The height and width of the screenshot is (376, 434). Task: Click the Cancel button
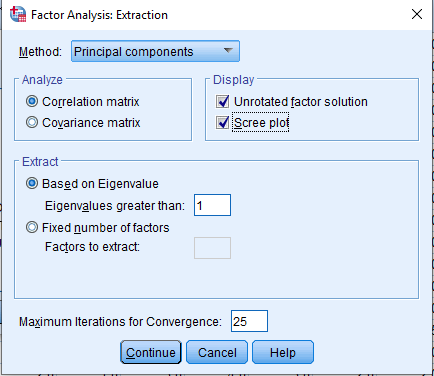pyautogui.click(x=217, y=352)
